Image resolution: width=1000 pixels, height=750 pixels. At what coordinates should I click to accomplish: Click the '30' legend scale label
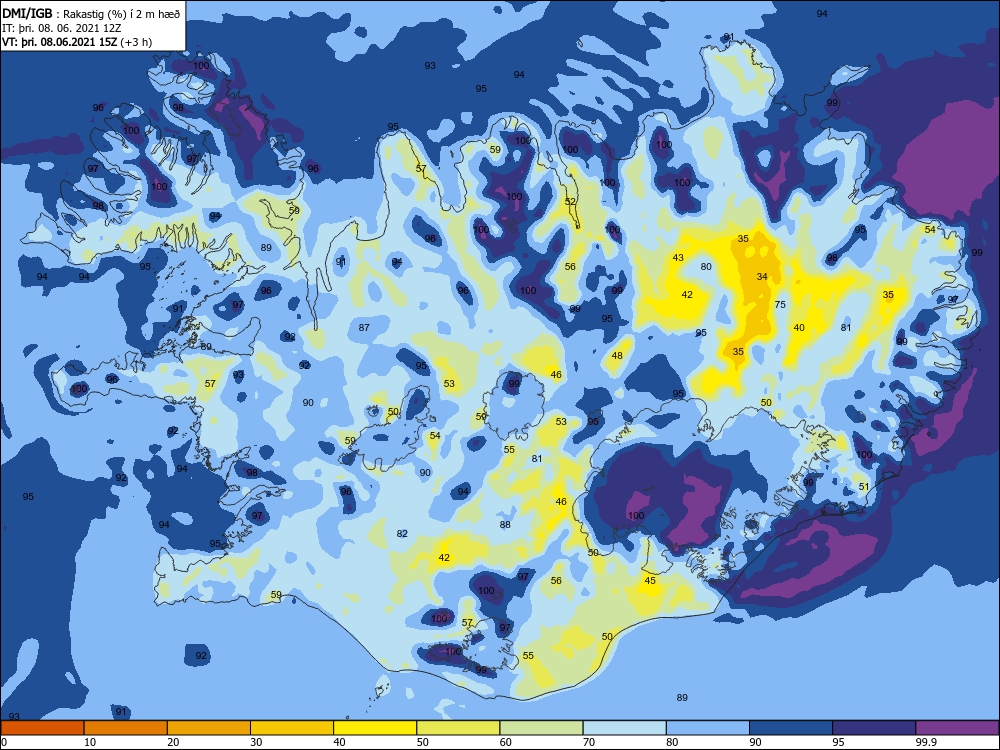(x=256, y=742)
